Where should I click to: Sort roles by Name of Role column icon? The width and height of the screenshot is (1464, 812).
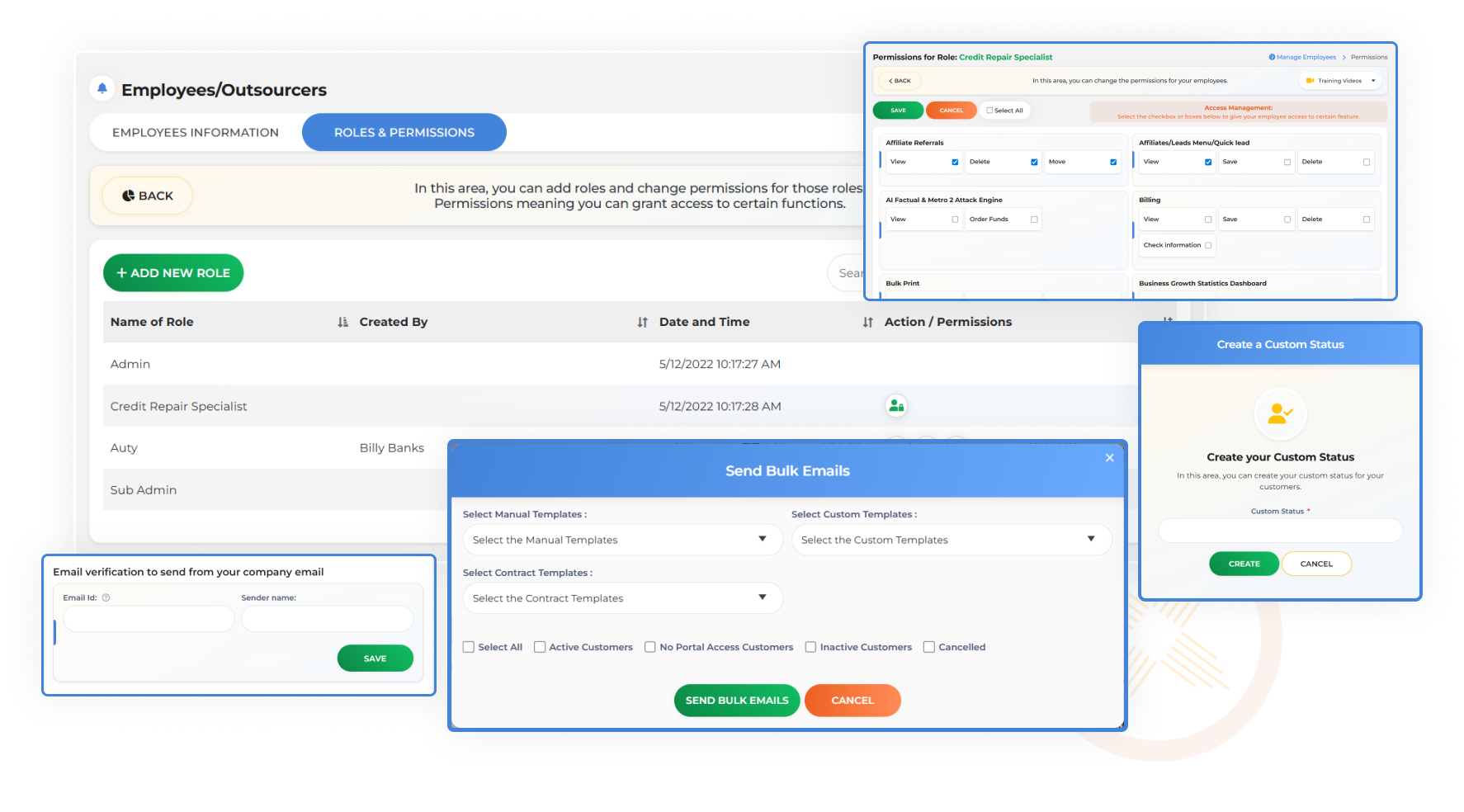[x=342, y=323]
